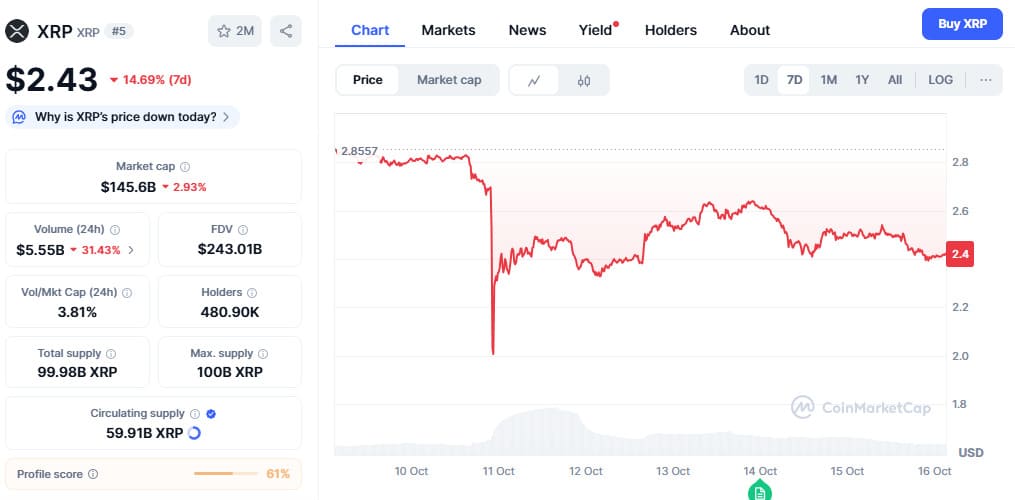Click the Profile score progress bar
The width and height of the screenshot is (1015, 500).
point(227,473)
